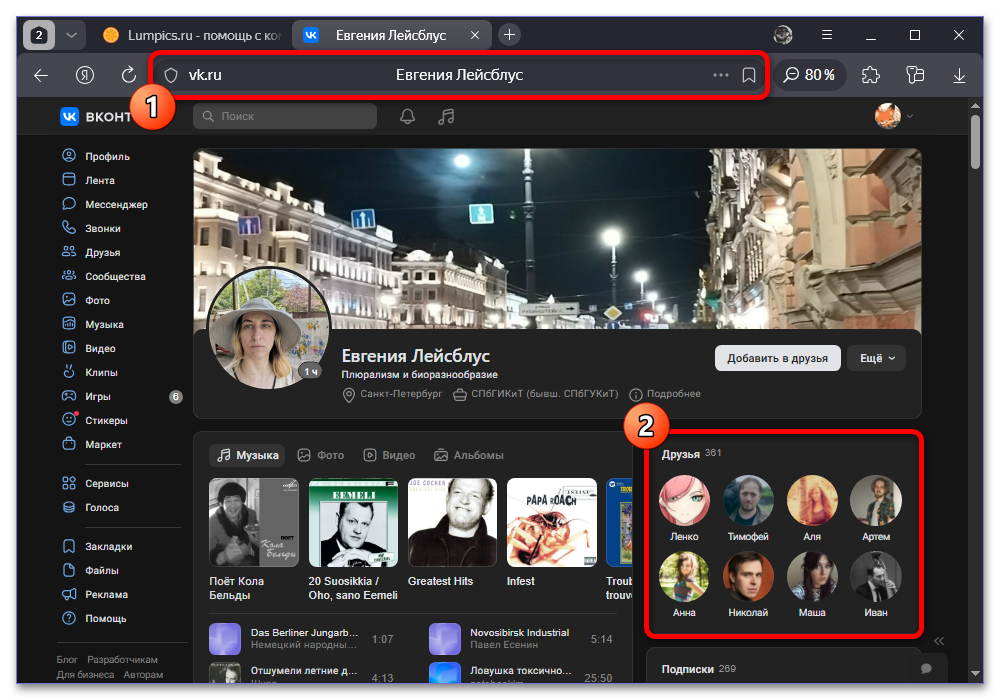Screen dimensions: 1000x700
Task: Click the VK logo icon
Action: click(70, 117)
